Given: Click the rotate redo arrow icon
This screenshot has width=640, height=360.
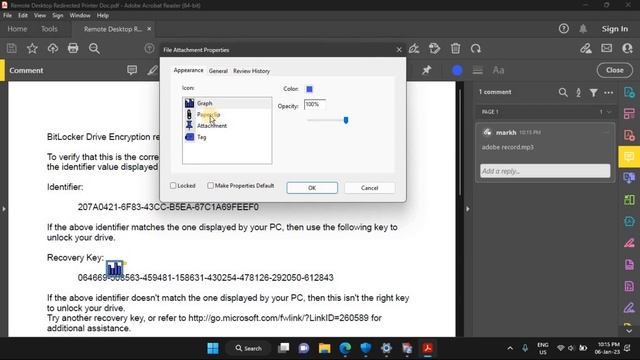Looking at the screenshot, I should point(476,49).
